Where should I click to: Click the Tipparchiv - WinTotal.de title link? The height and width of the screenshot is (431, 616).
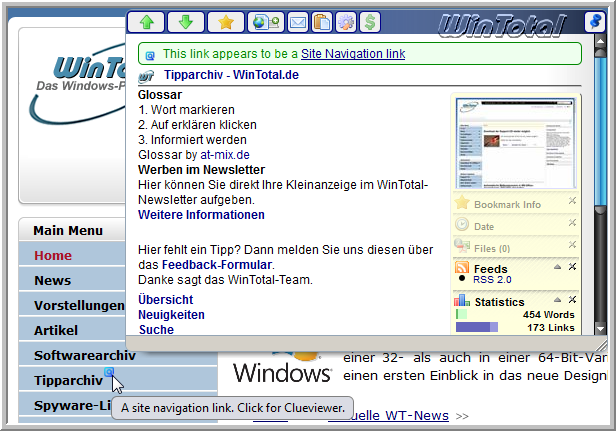[x=231, y=75]
